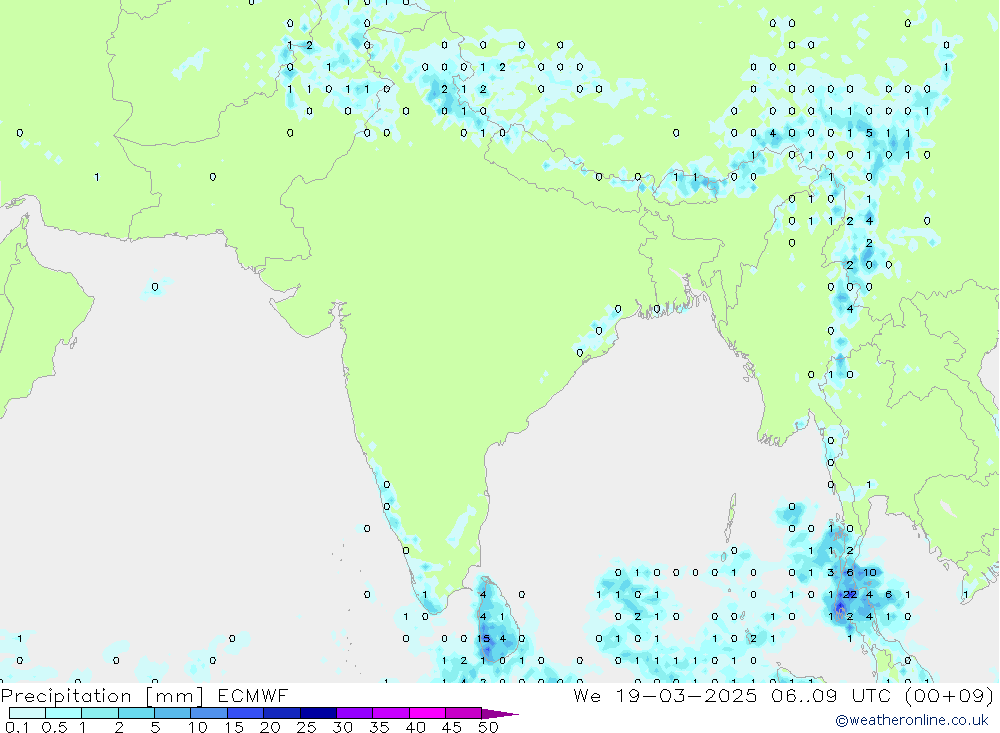1000x733 pixels.
Task: Click the 1–2 mm legend color swatch
Action: click(99, 713)
